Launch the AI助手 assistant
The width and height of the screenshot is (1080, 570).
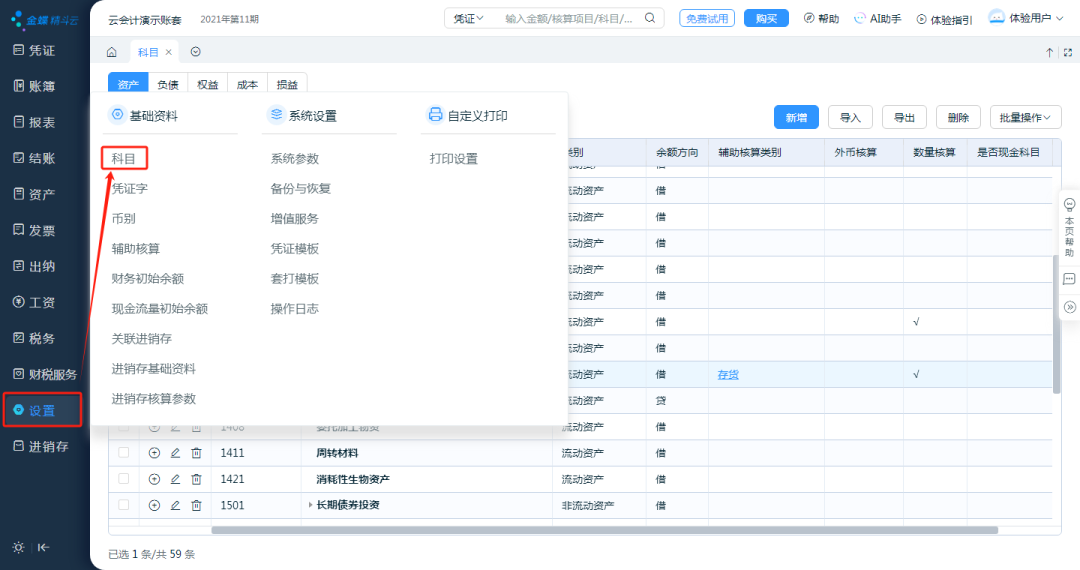click(877, 19)
